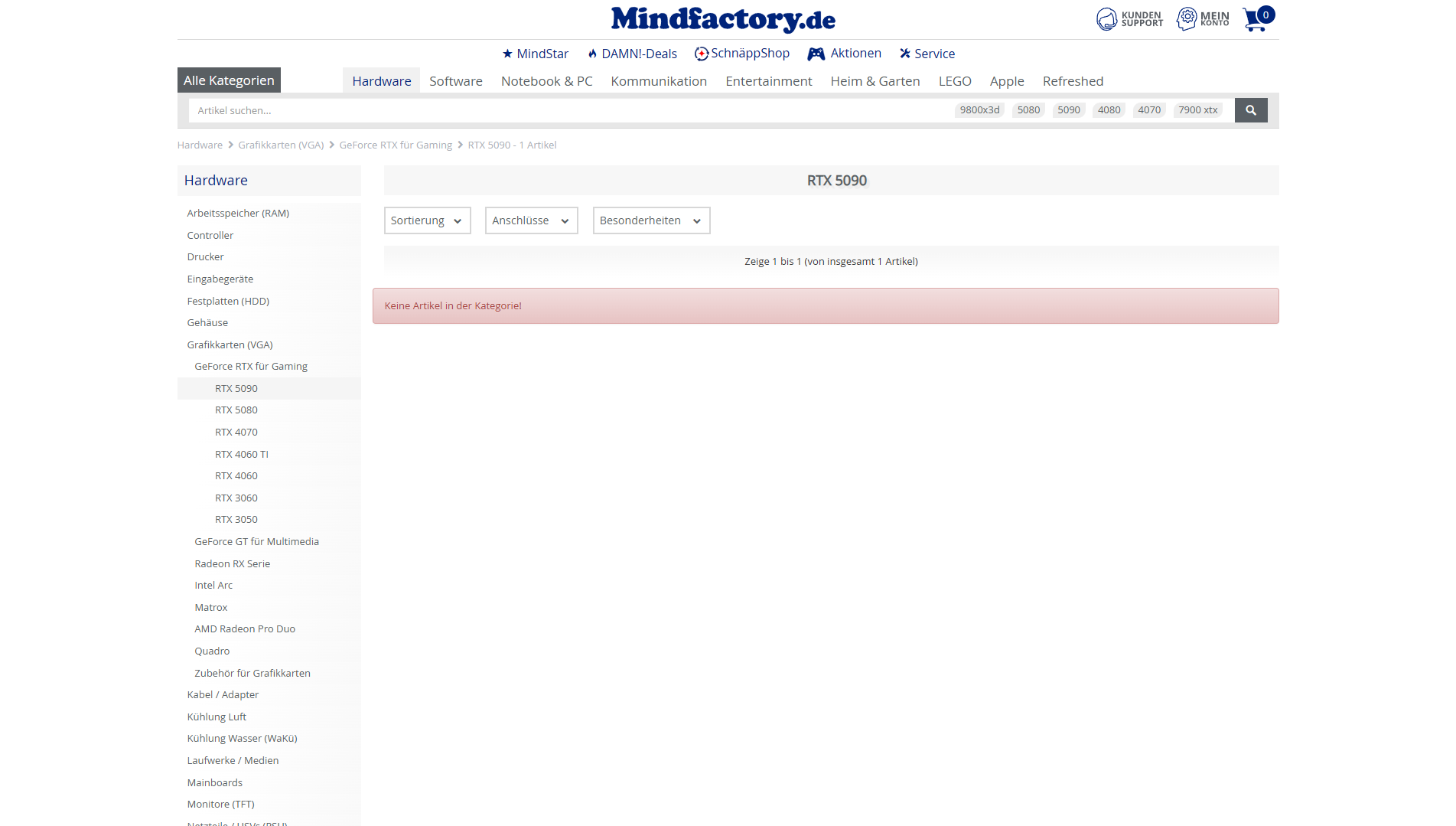Image resolution: width=1456 pixels, height=826 pixels.
Task: Click the 5090 search suggestion
Action: [x=1069, y=110]
